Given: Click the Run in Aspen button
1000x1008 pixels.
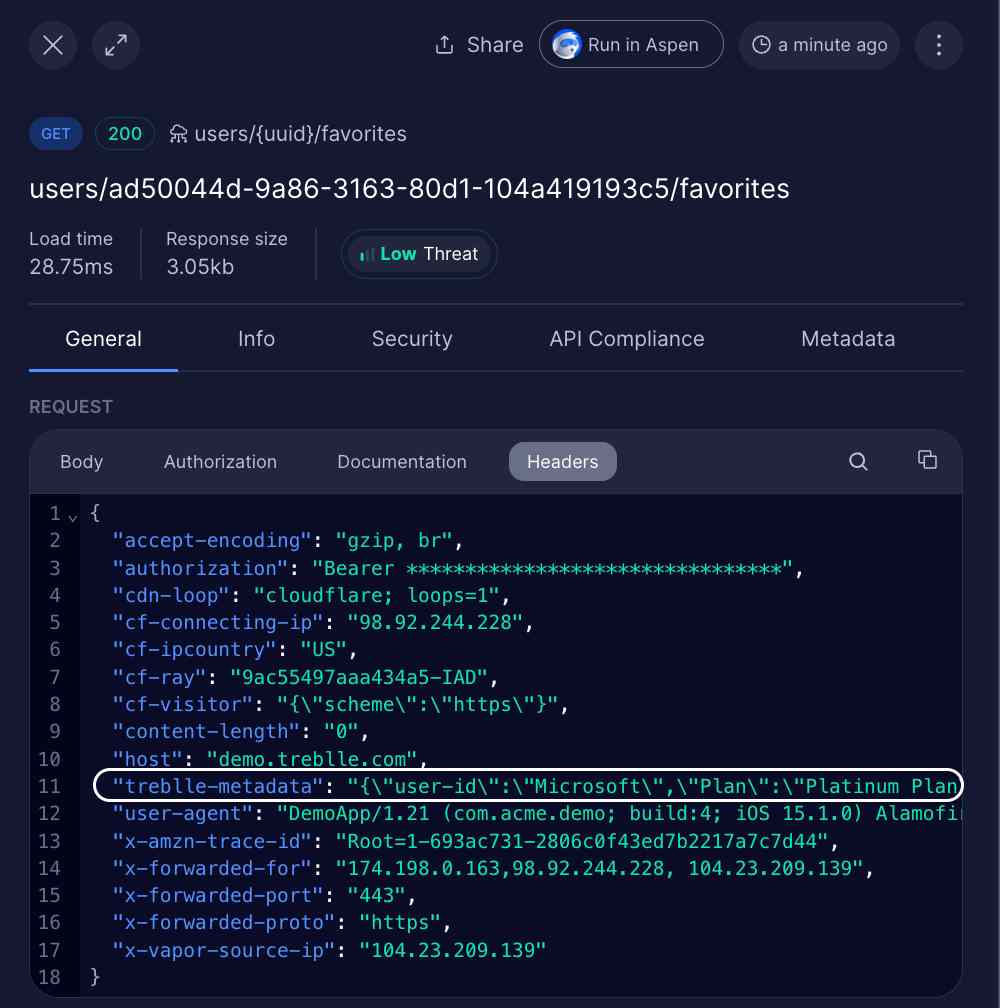Looking at the screenshot, I should tap(631, 44).
